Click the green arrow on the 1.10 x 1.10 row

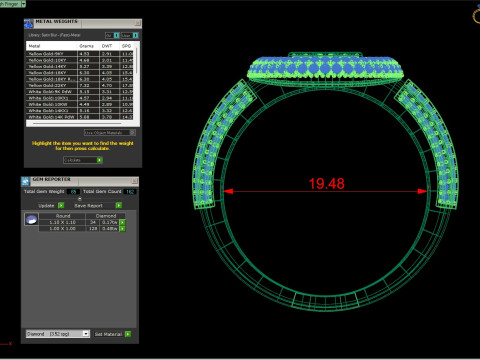pos(122,222)
